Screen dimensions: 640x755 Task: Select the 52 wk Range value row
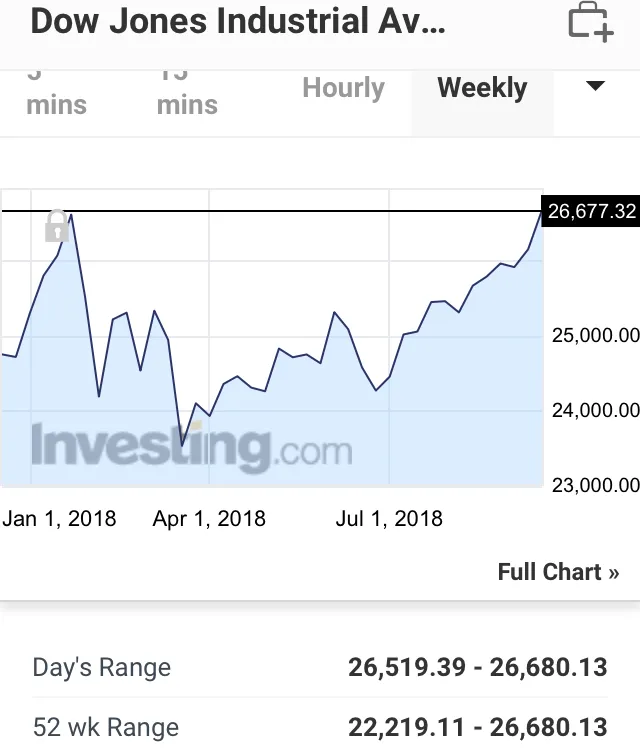[320, 727]
